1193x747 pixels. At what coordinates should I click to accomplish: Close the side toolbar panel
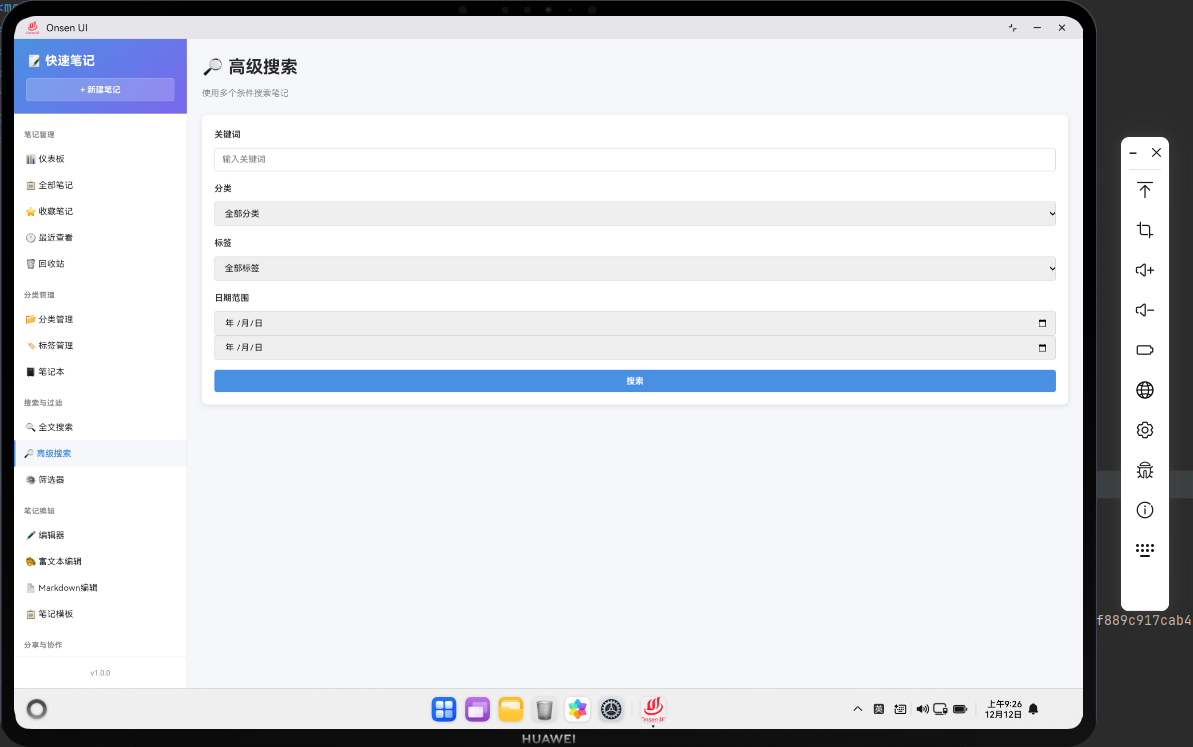point(1156,153)
